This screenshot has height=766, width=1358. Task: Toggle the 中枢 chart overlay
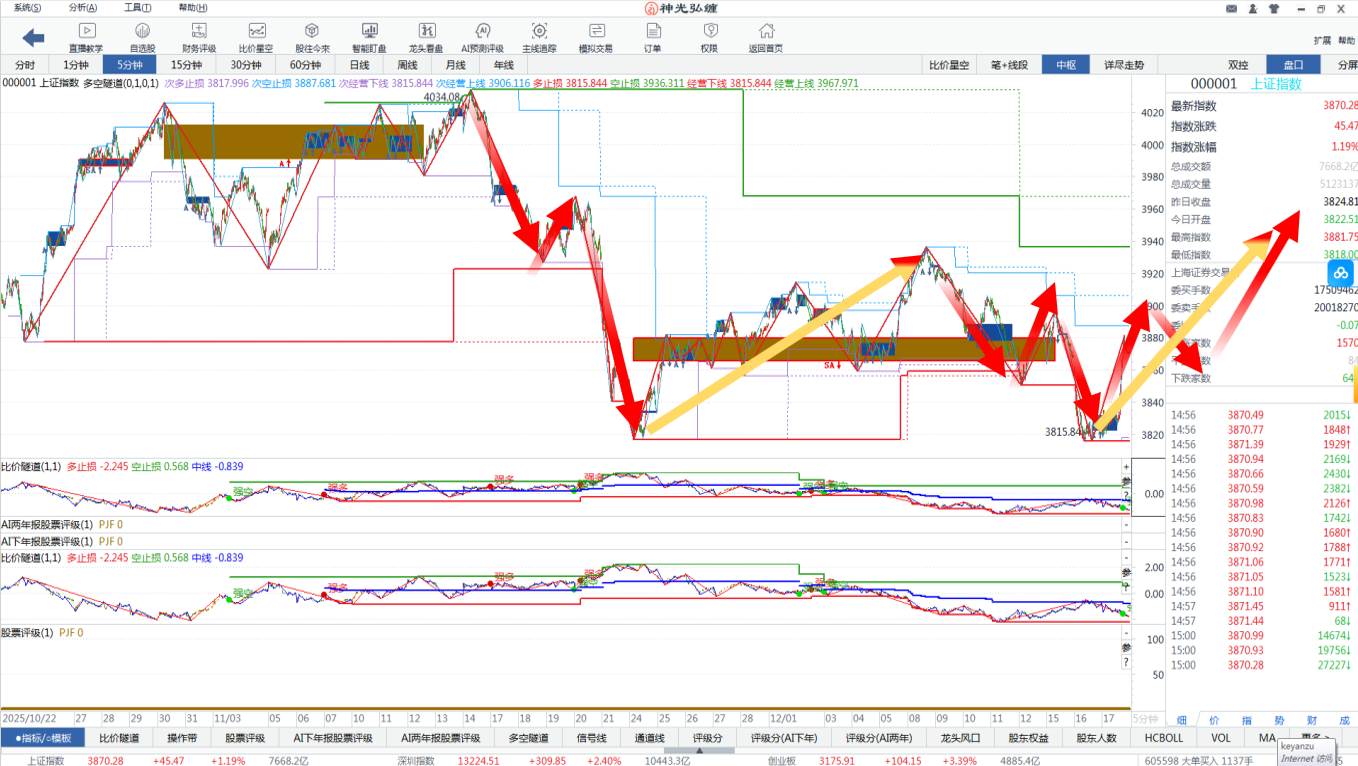[x=1065, y=65]
